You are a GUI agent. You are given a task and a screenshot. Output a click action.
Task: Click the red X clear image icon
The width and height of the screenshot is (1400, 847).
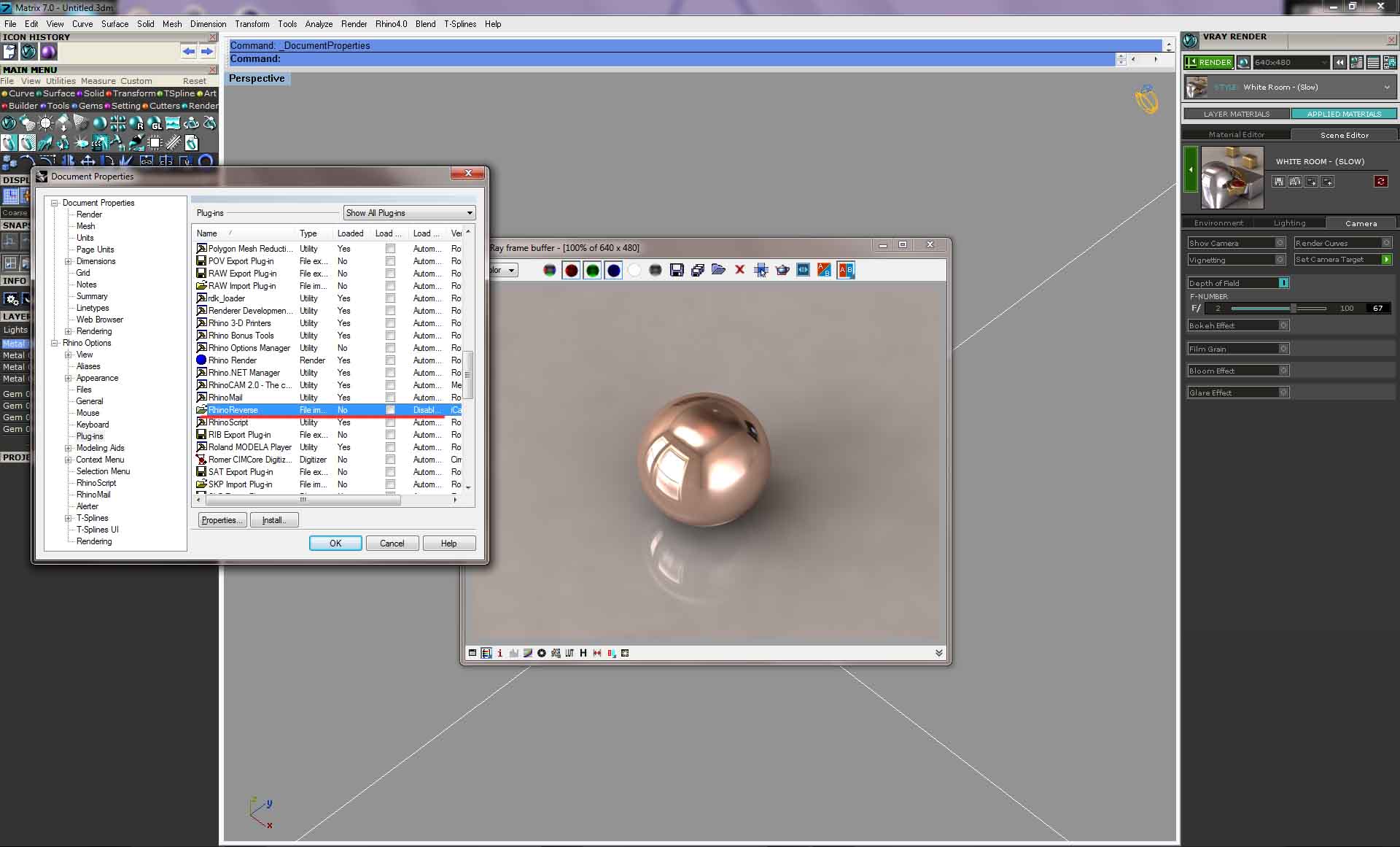tap(739, 270)
